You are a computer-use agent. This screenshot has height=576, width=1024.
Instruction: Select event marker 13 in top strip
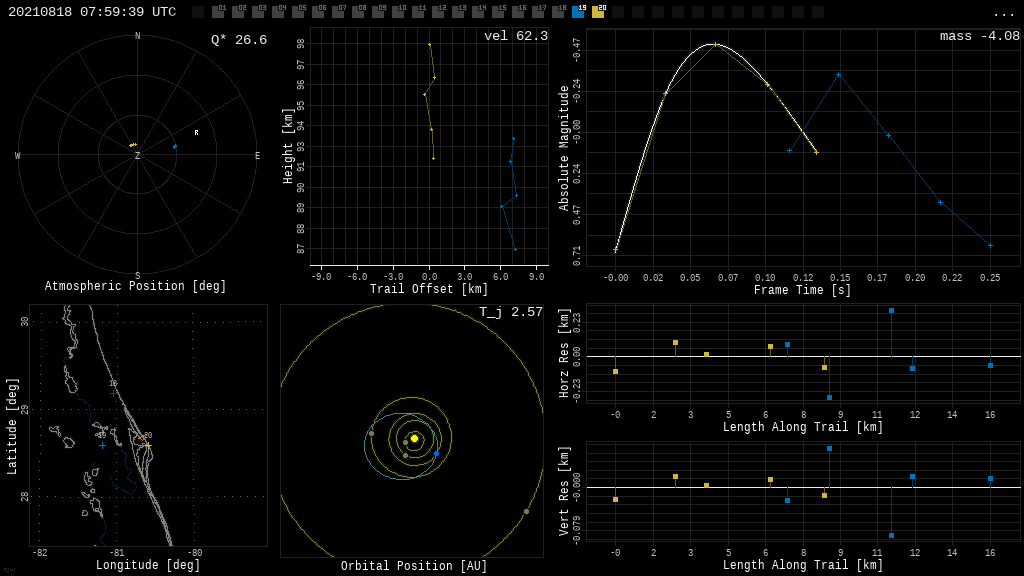point(458,11)
